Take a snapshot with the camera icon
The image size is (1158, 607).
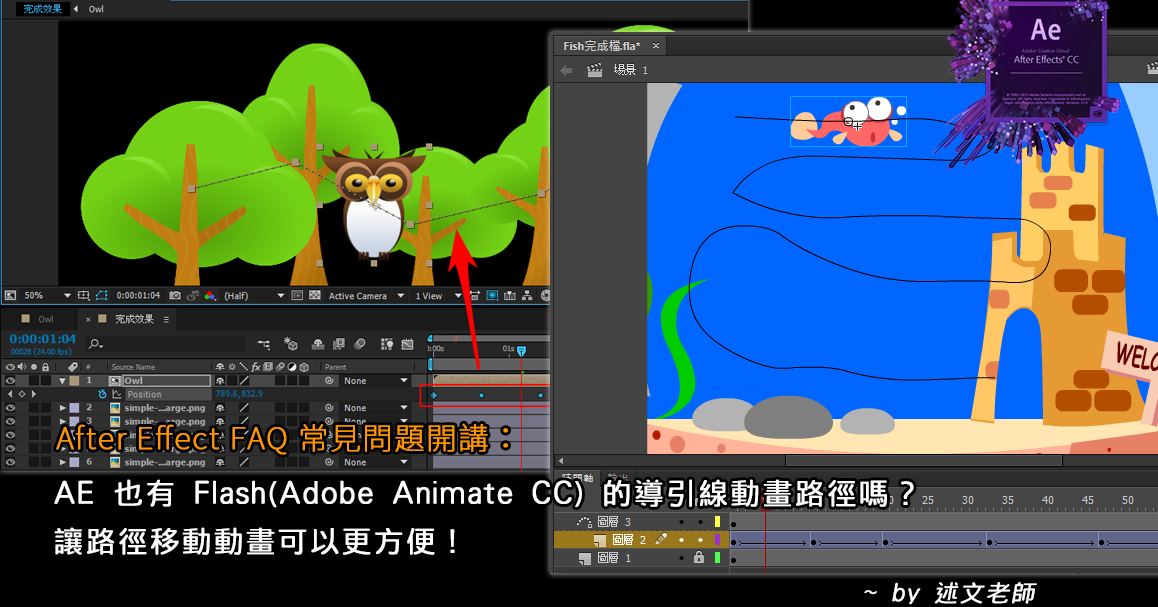175,295
